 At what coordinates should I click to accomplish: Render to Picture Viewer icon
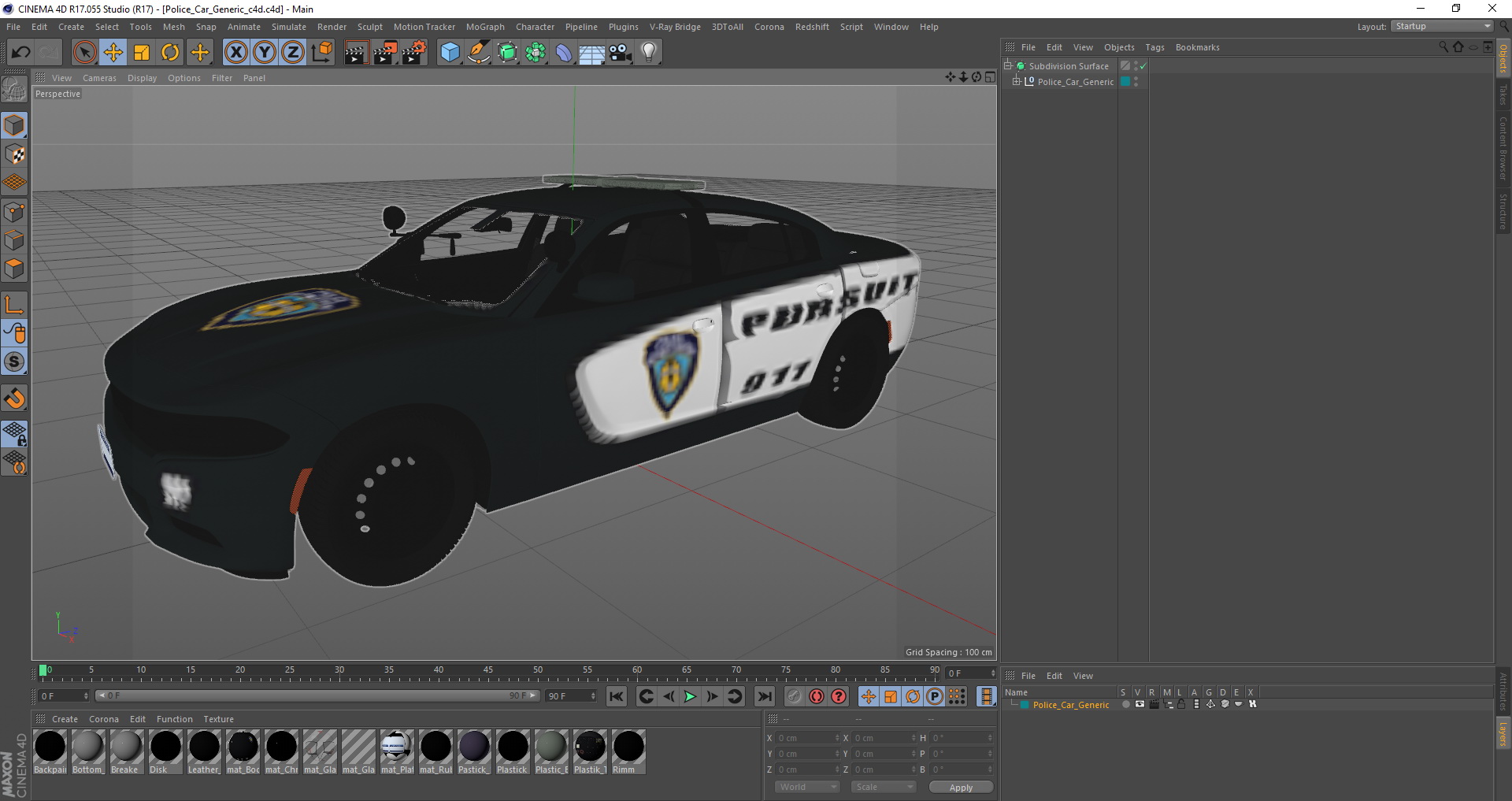tap(385, 53)
